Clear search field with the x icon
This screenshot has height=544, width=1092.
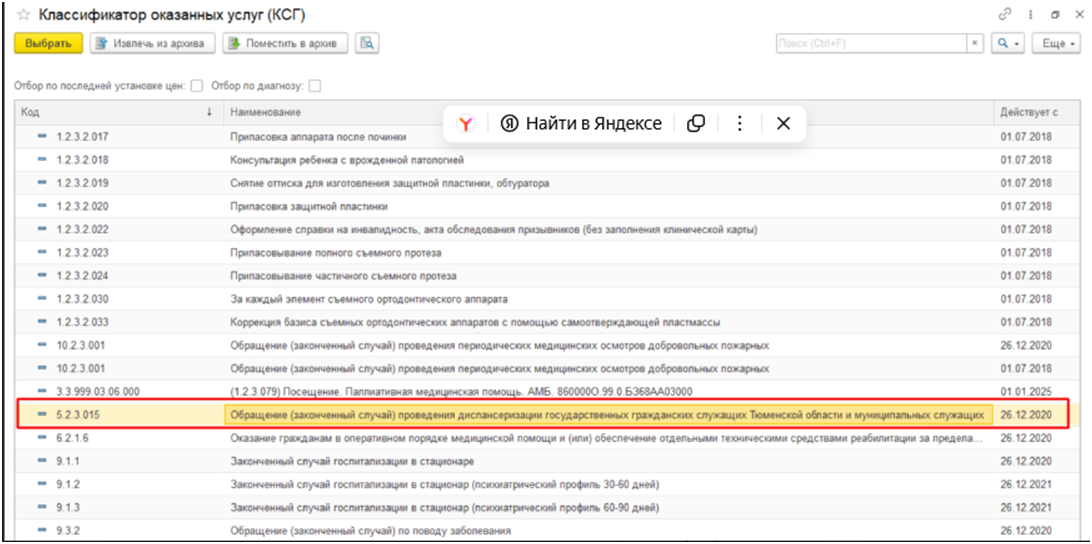click(975, 44)
